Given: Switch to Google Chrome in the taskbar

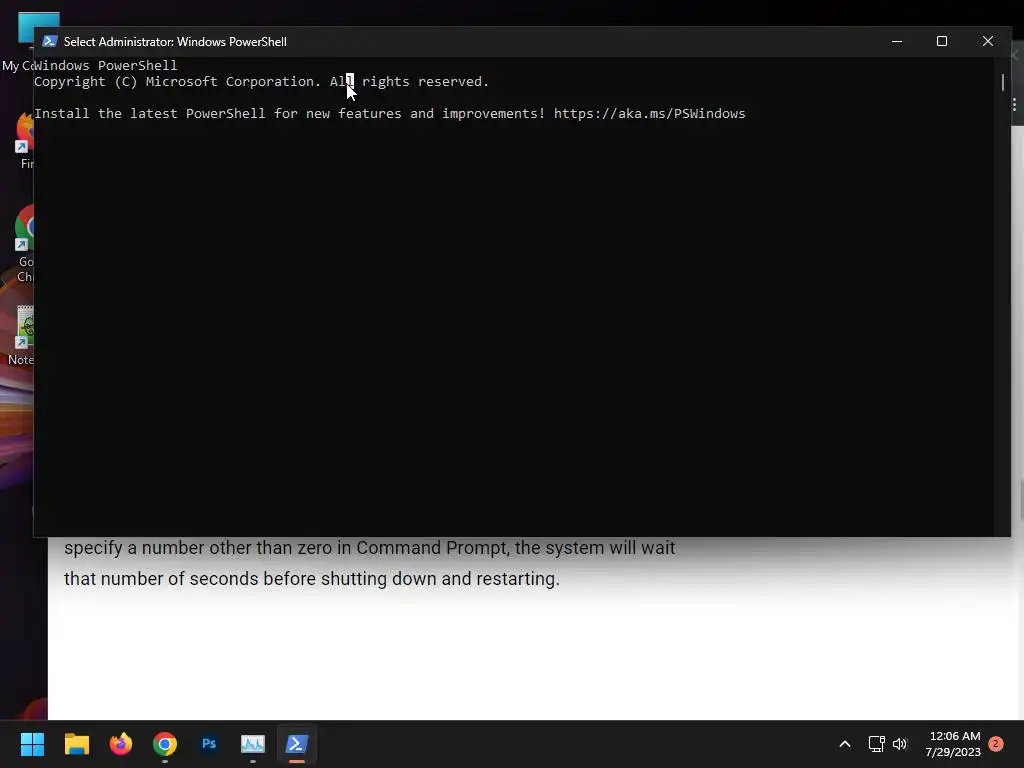Looking at the screenshot, I should [x=165, y=744].
